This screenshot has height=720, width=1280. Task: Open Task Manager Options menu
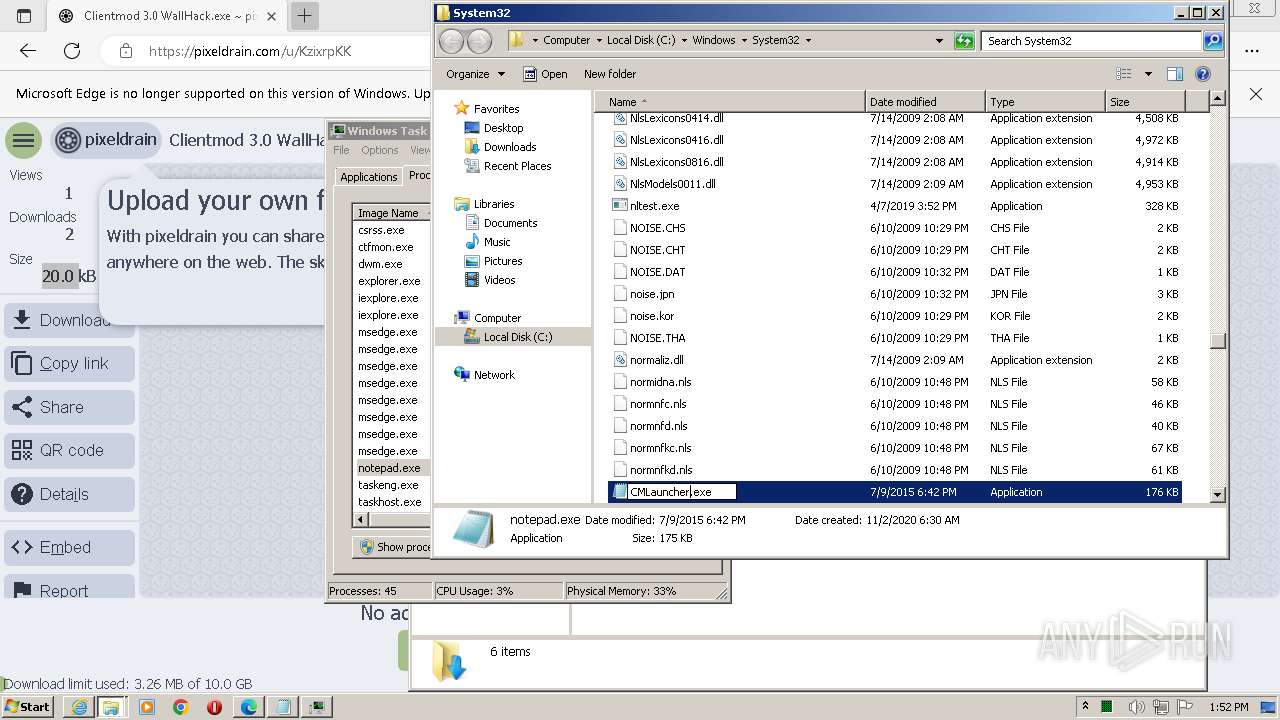pos(380,150)
